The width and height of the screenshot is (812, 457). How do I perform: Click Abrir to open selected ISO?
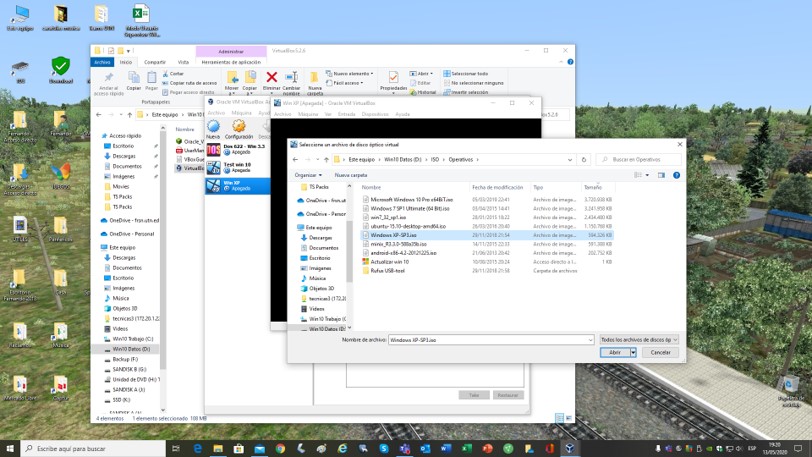615,352
